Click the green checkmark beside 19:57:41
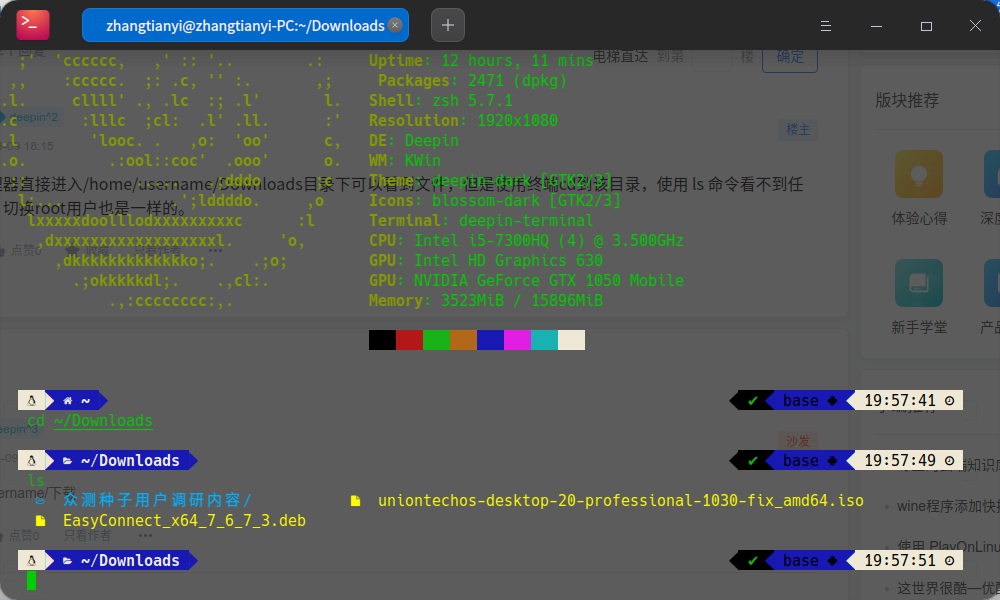 [753, 400]
